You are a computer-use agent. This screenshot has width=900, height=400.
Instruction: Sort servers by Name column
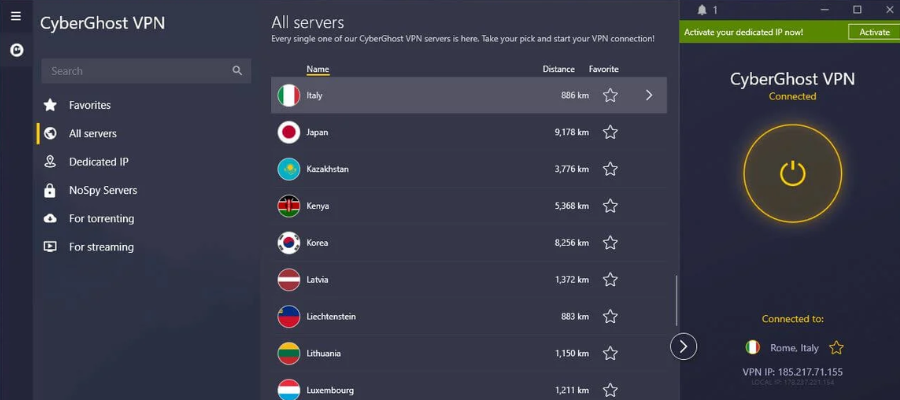pyautogui.click(x=317, y=69)
